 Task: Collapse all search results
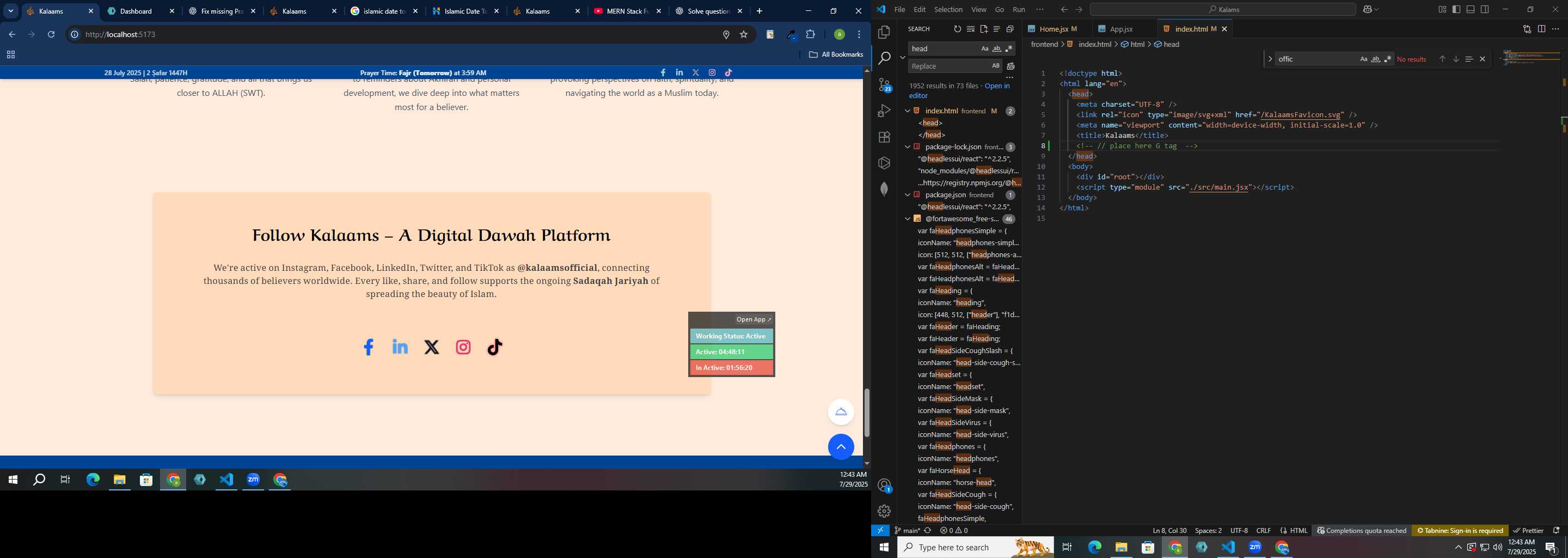click(1010, 29)
